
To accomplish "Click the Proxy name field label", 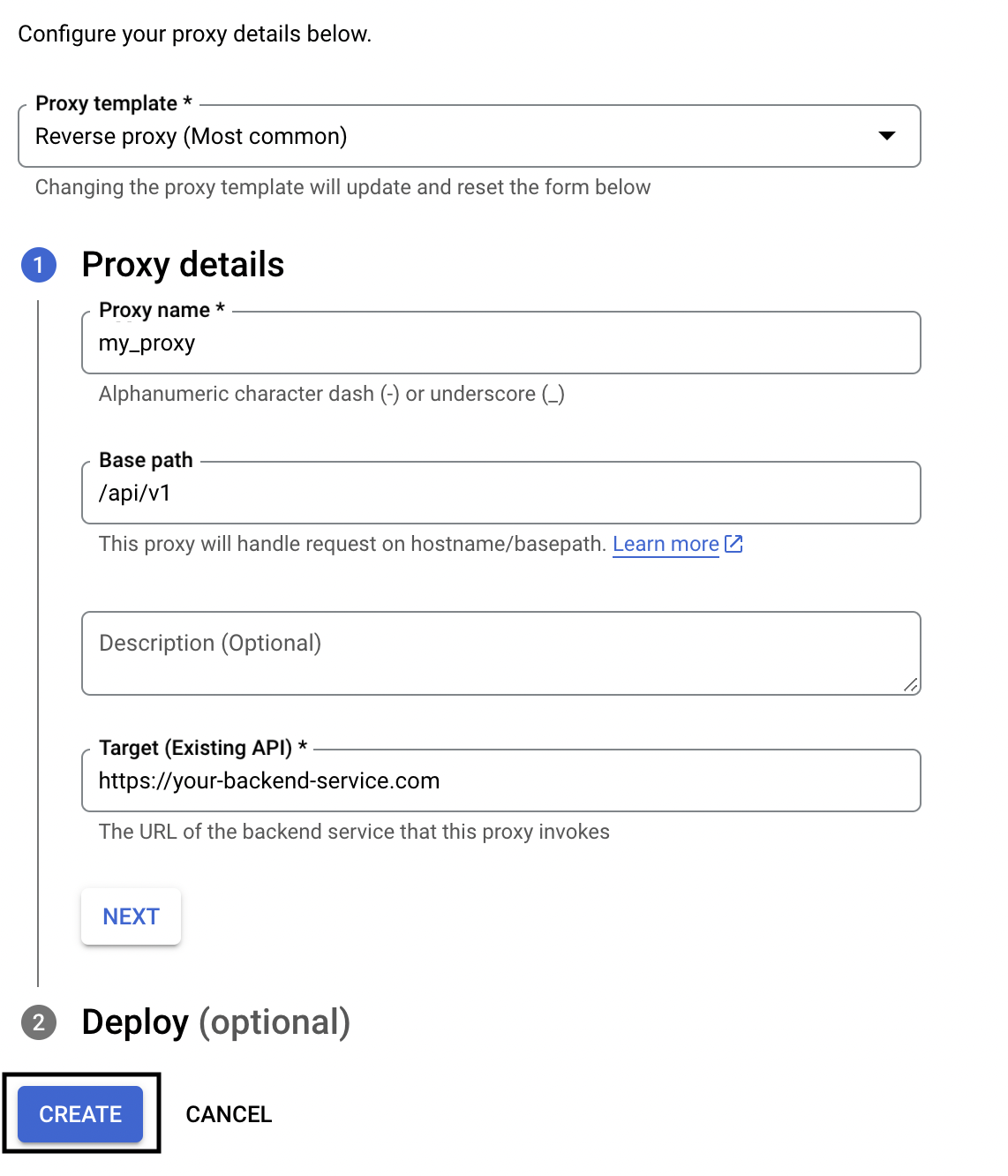I will (x=154, y=310).
